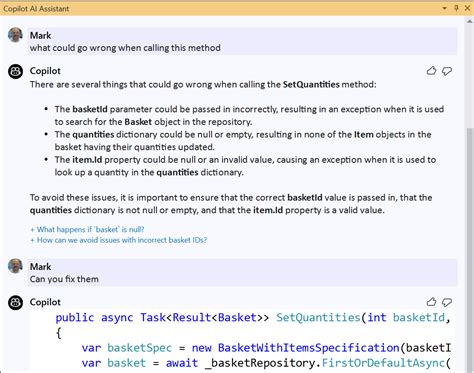
Task: Click the code line 'var basket = await _basketRepository'
Action: (x=266, y=363)
